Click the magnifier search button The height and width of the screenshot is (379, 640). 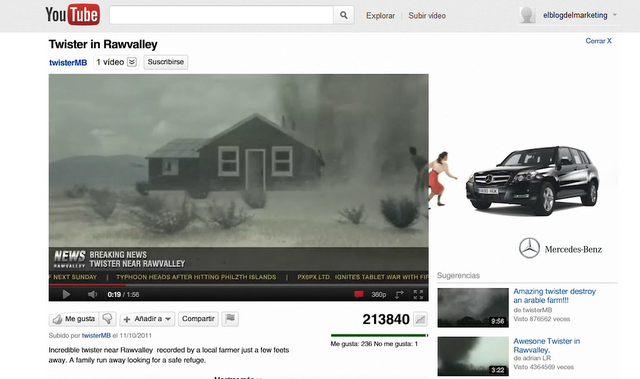[x=344, y=15]
